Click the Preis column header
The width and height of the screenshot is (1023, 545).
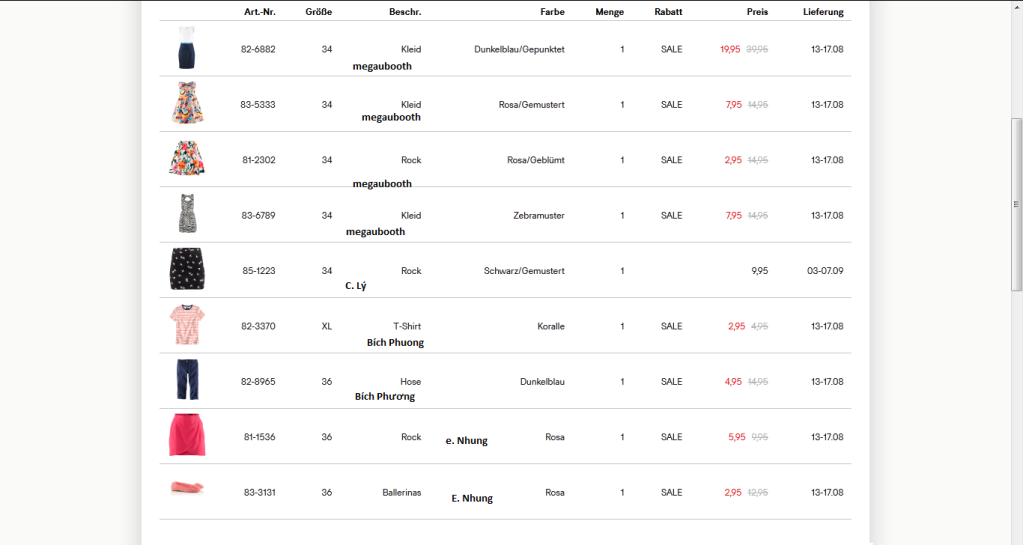pyautogui.click(x=757, y=12)
